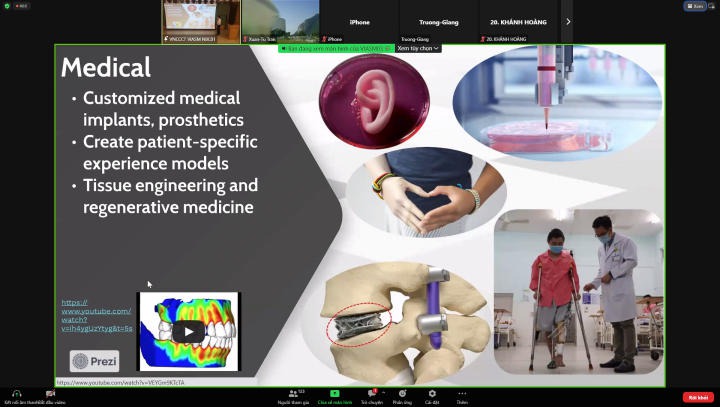The height and width of the screenshot is (407, 720).
Task: Click the green share screen icon
Action: (x=335, y=394)
